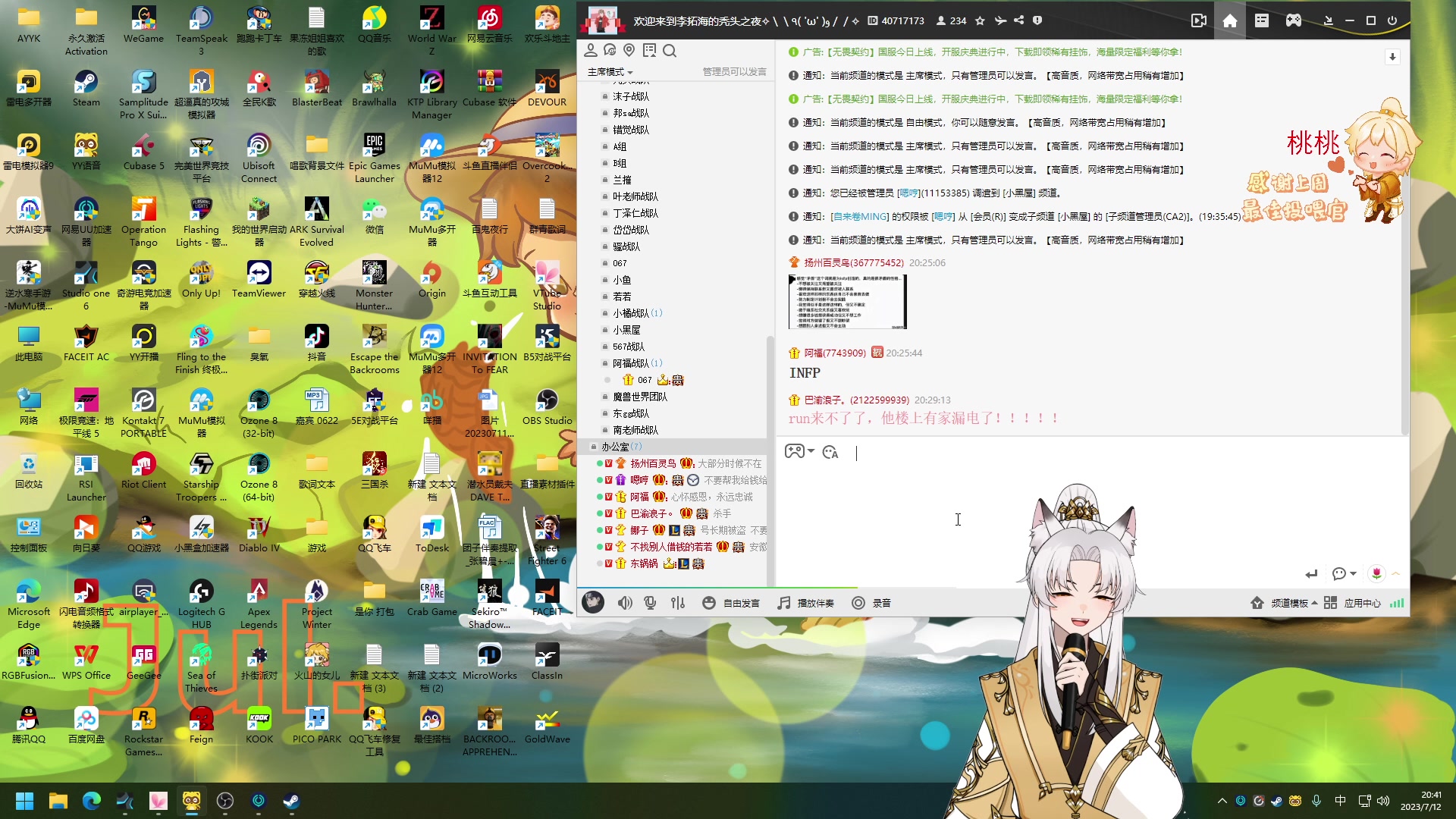This screenshot has height=819, width=1456.
Task: Open the audio mixer settings icon
Action: pyautogui.click(x=678, y=603)
